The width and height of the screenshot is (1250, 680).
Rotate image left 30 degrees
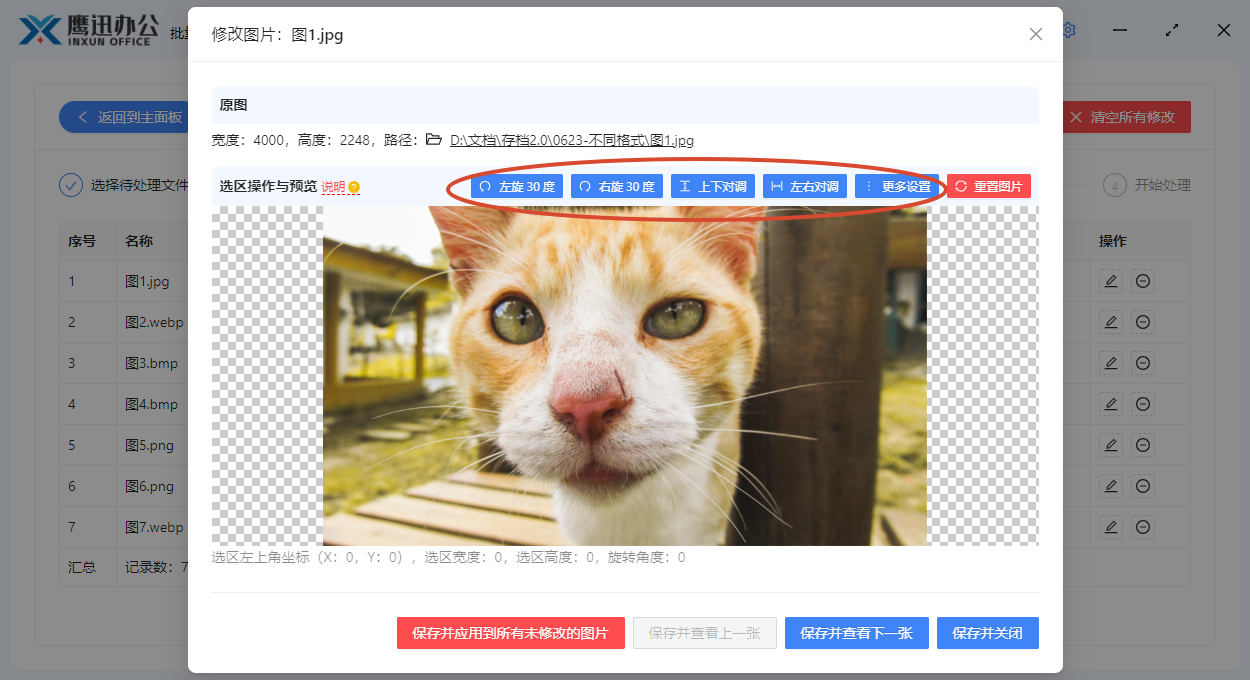[x=517, y=186]
